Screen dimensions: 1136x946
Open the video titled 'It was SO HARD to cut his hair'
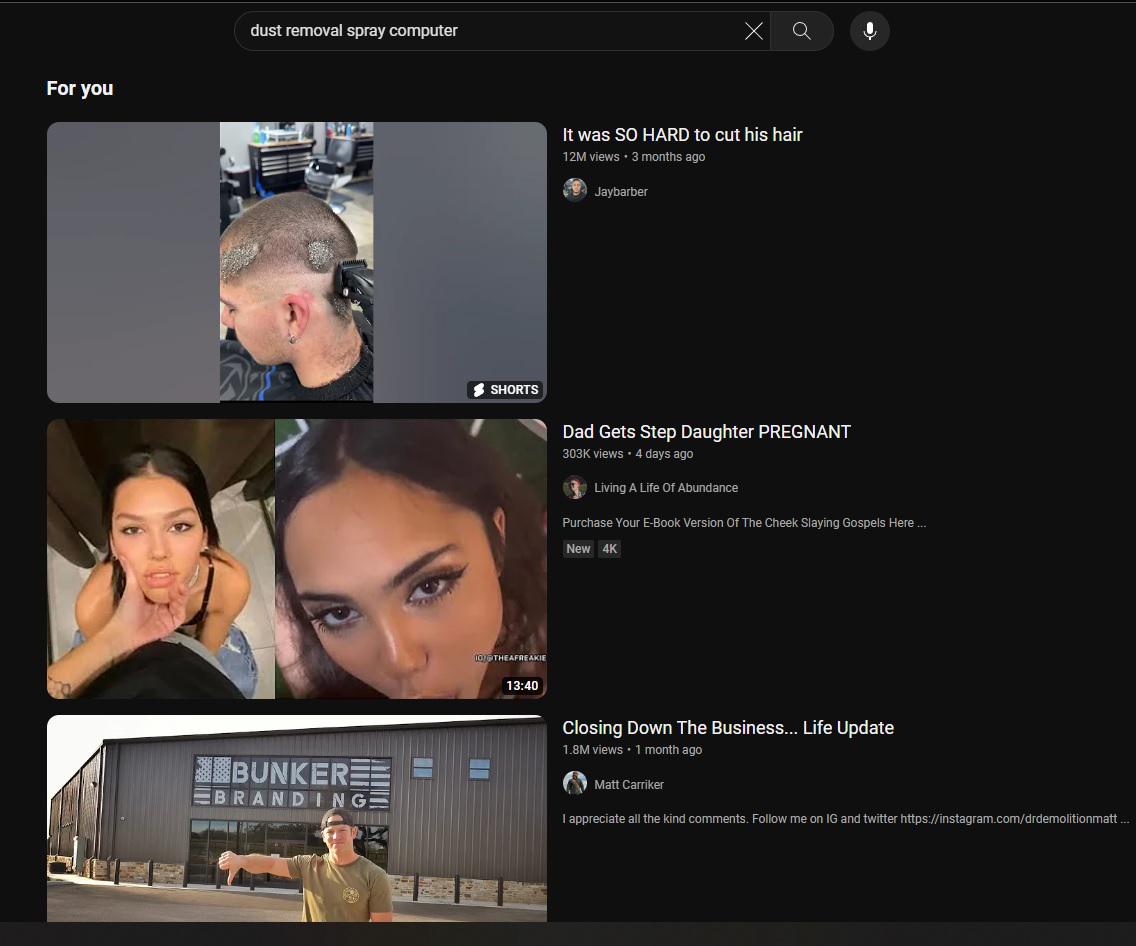682,134
